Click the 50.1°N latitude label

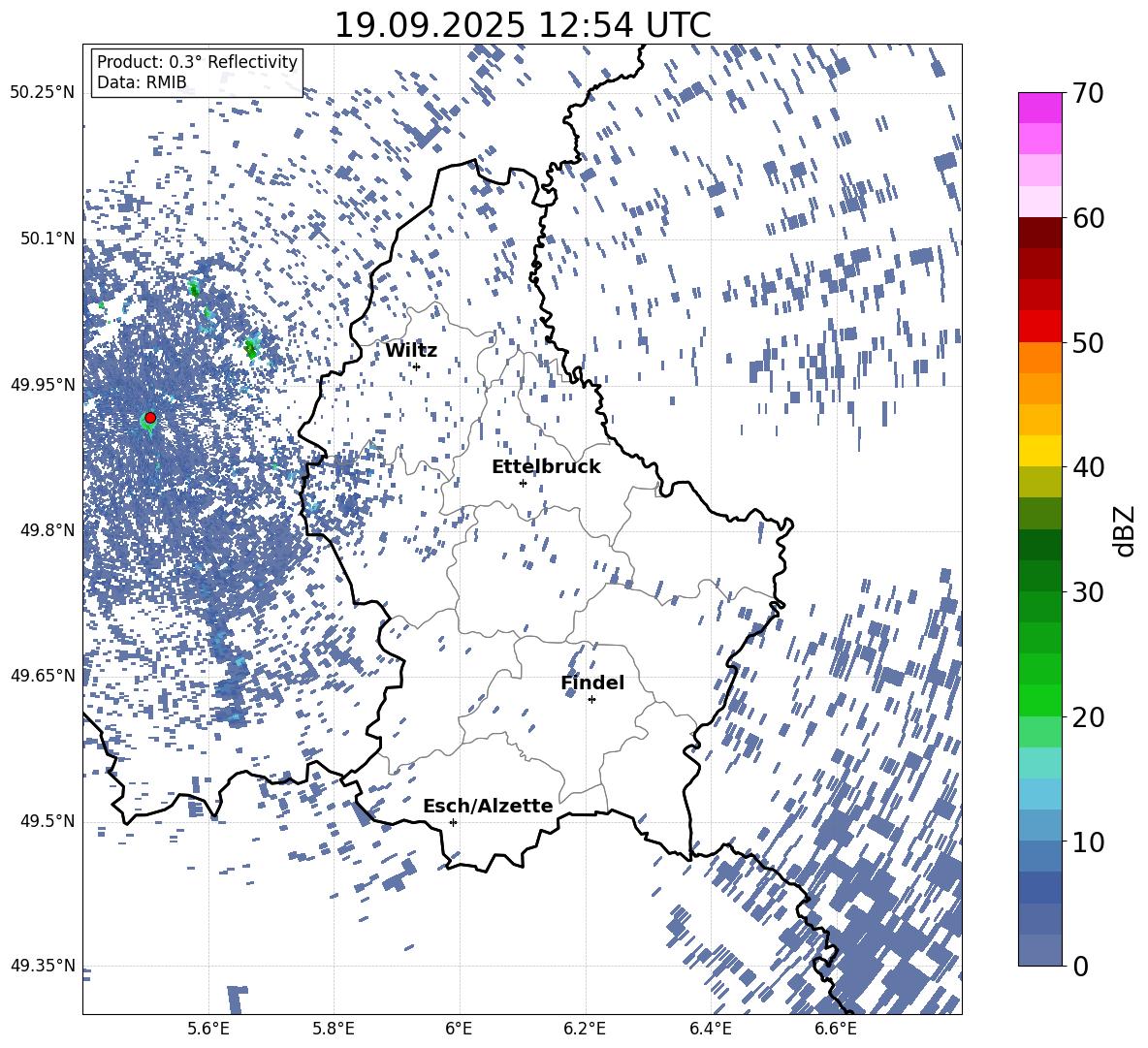(47, 238)
